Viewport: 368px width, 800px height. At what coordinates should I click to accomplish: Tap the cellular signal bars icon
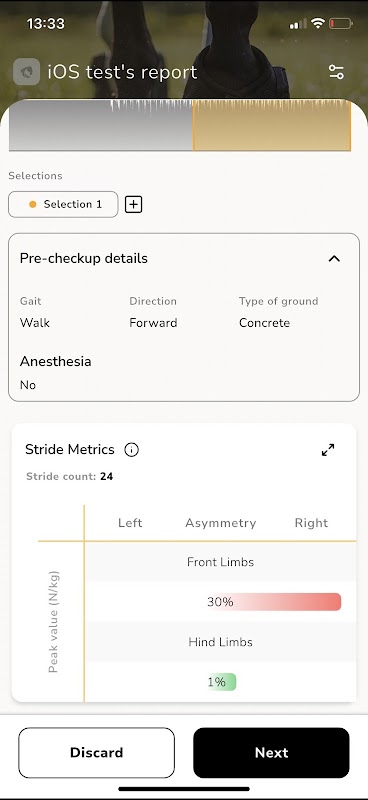[x=298, y=24]
